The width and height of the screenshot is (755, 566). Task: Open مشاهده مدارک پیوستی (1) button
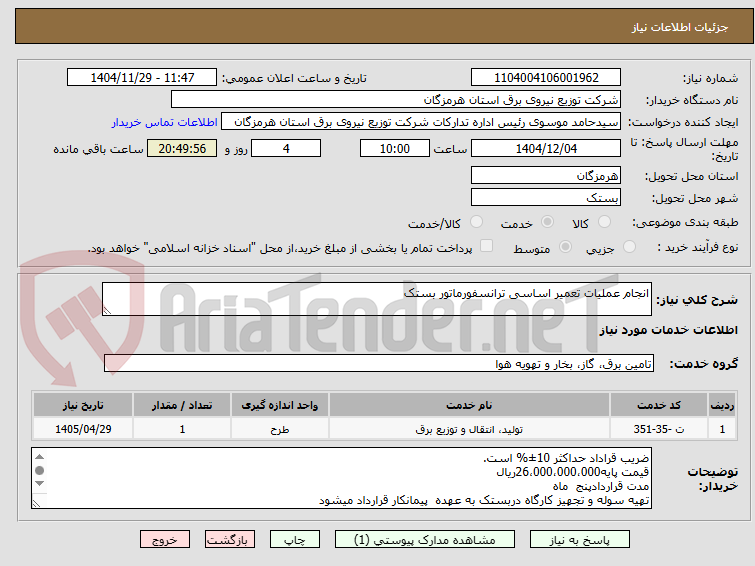click(x=425, y=540)
